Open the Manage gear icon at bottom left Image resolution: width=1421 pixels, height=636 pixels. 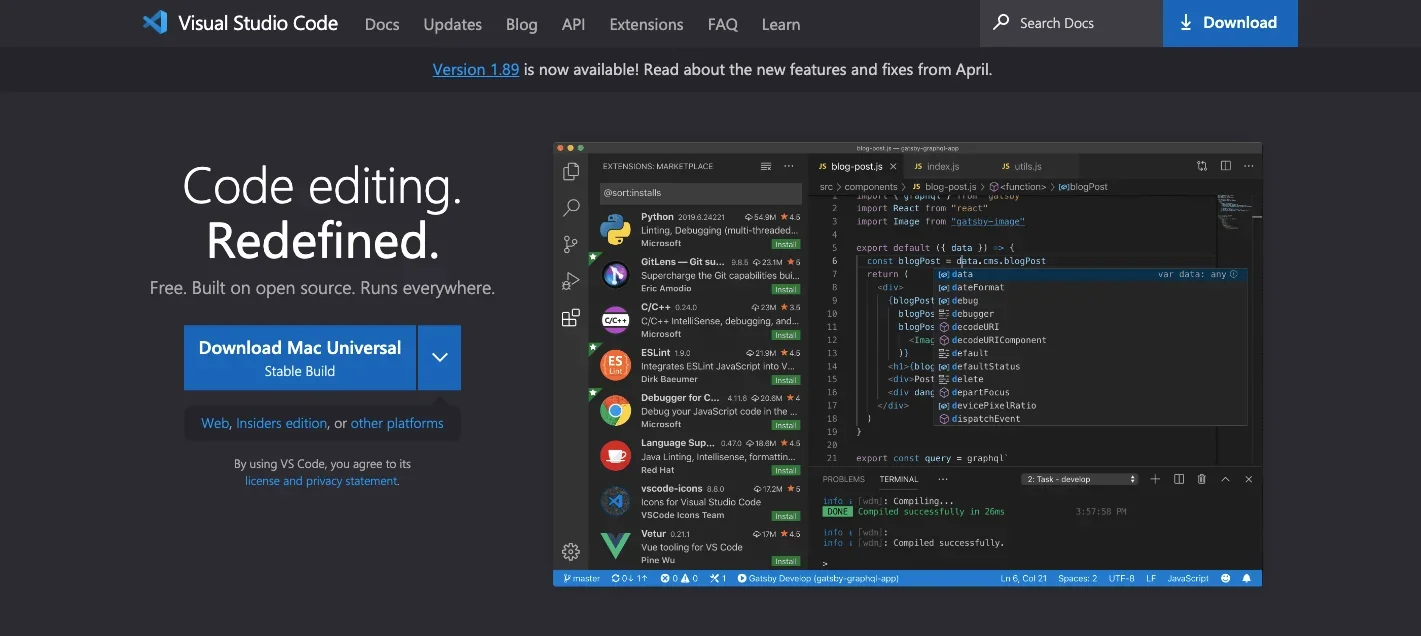click(571, 551)
